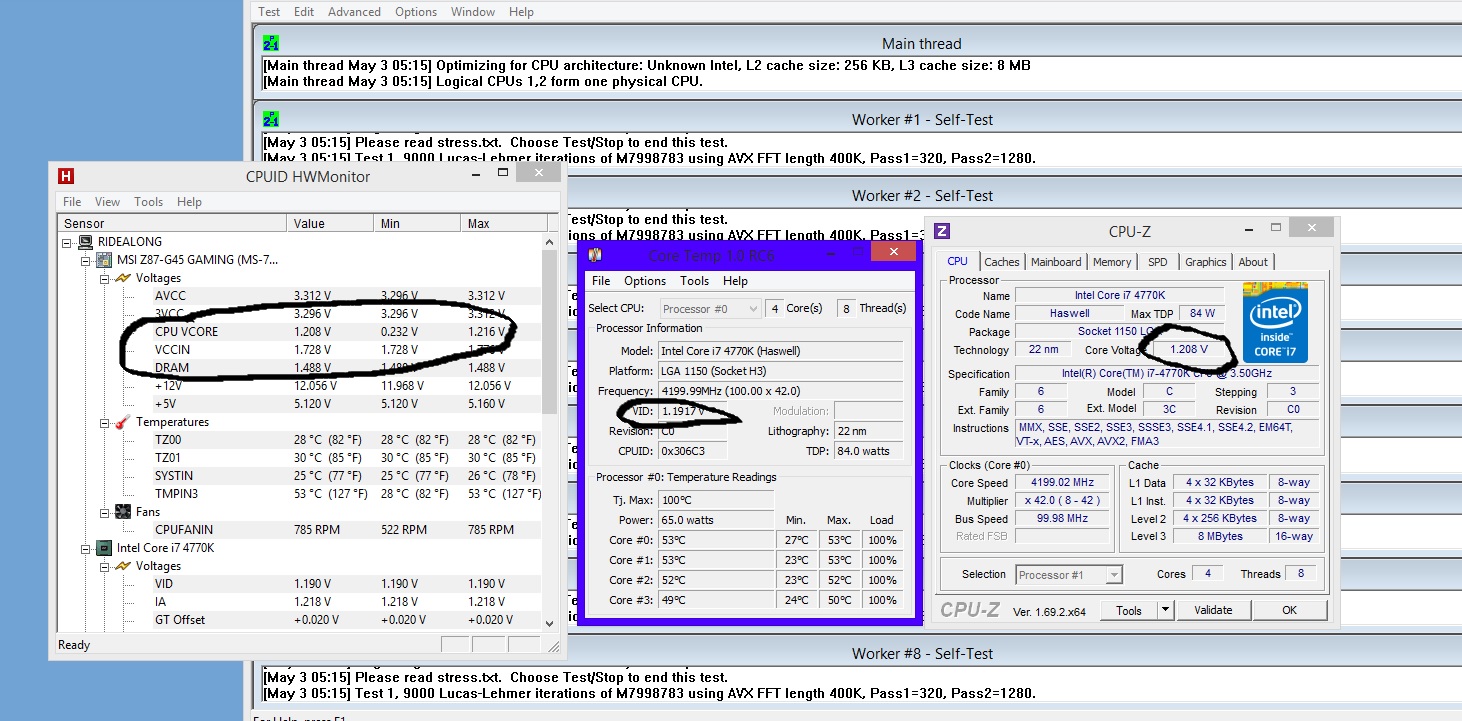The image size is (1462, 721).
Task: Click the Multiplier value 'x 42.0 ( 8 - 42 )'
Action: tap(1061, 501)
